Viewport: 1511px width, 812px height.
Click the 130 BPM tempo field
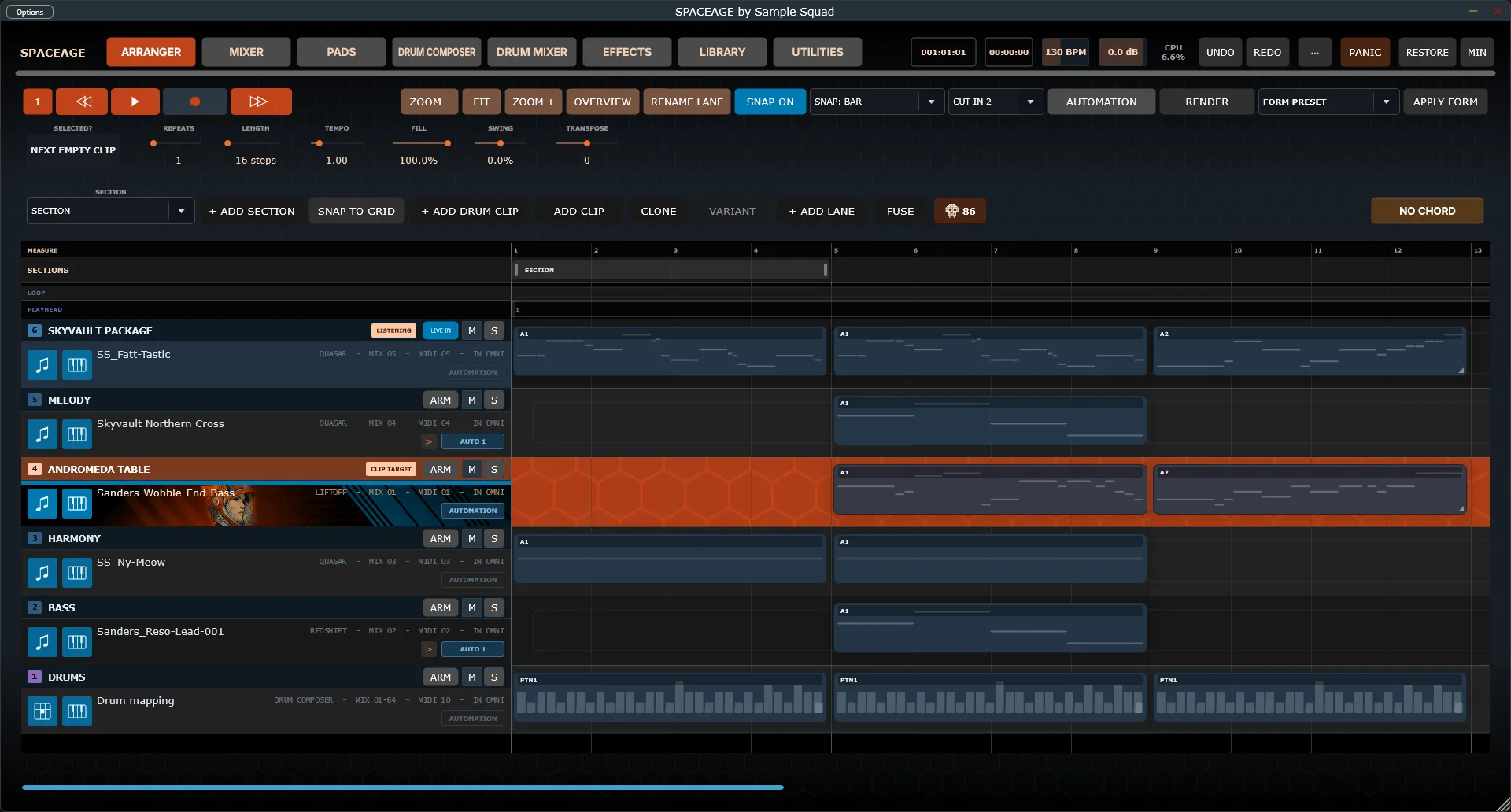click(x=1066, y=52)
